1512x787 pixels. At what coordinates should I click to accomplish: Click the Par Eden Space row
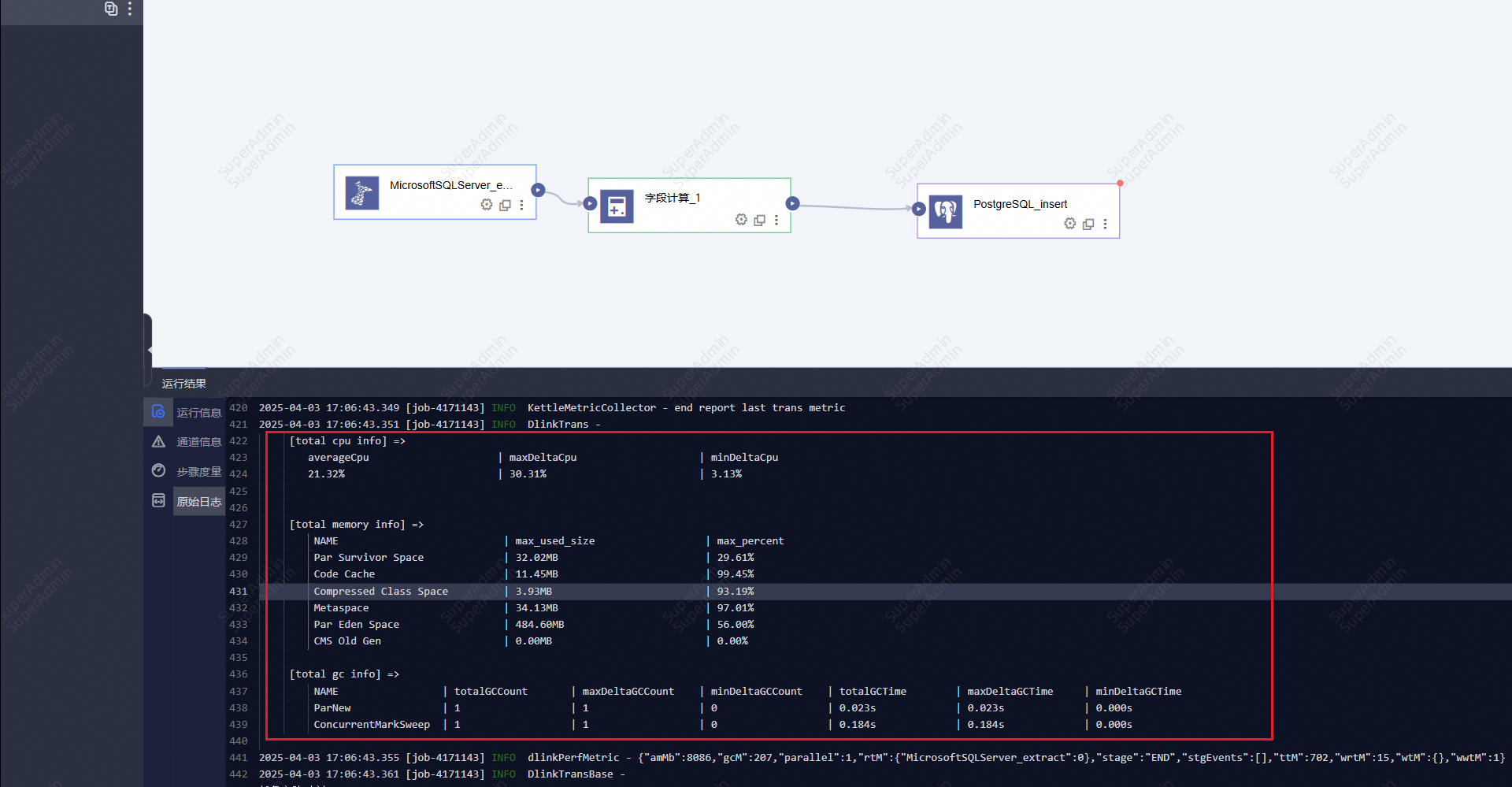tap(534, 624)
